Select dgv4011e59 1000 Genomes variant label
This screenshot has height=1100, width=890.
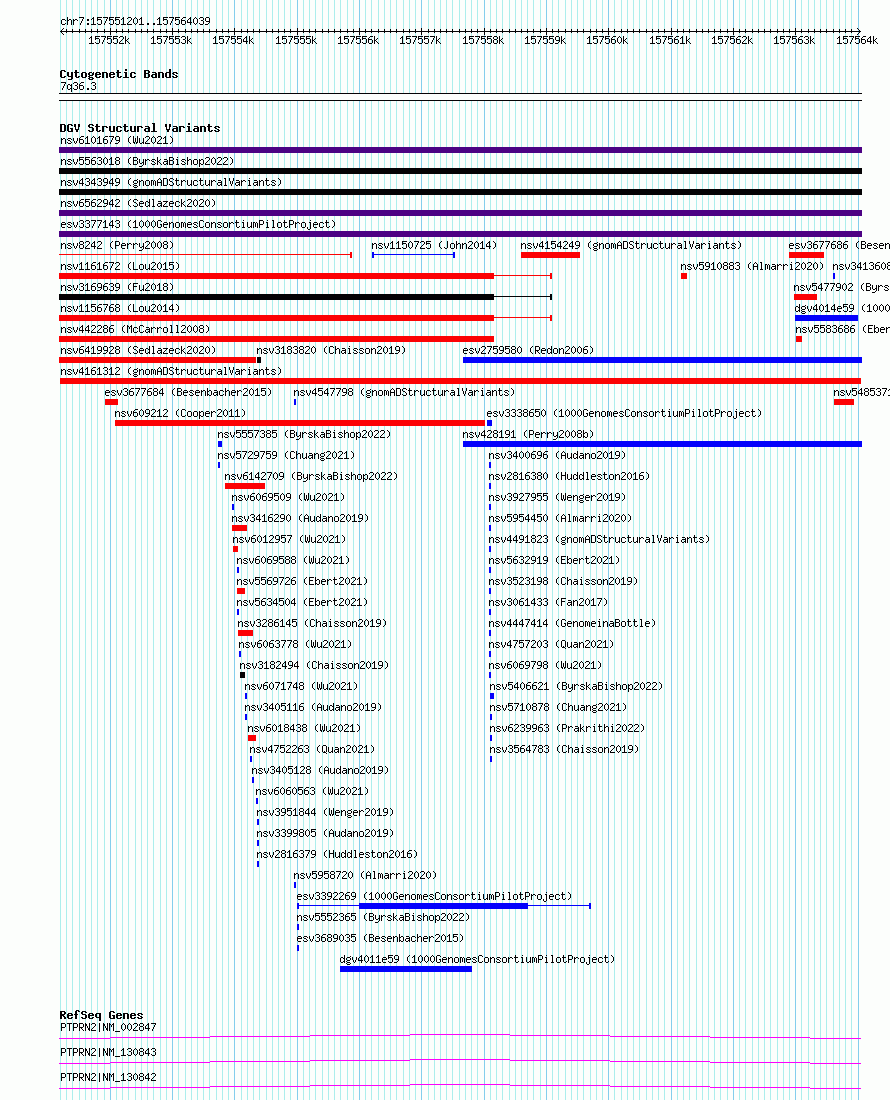click(x=478, y=961)
